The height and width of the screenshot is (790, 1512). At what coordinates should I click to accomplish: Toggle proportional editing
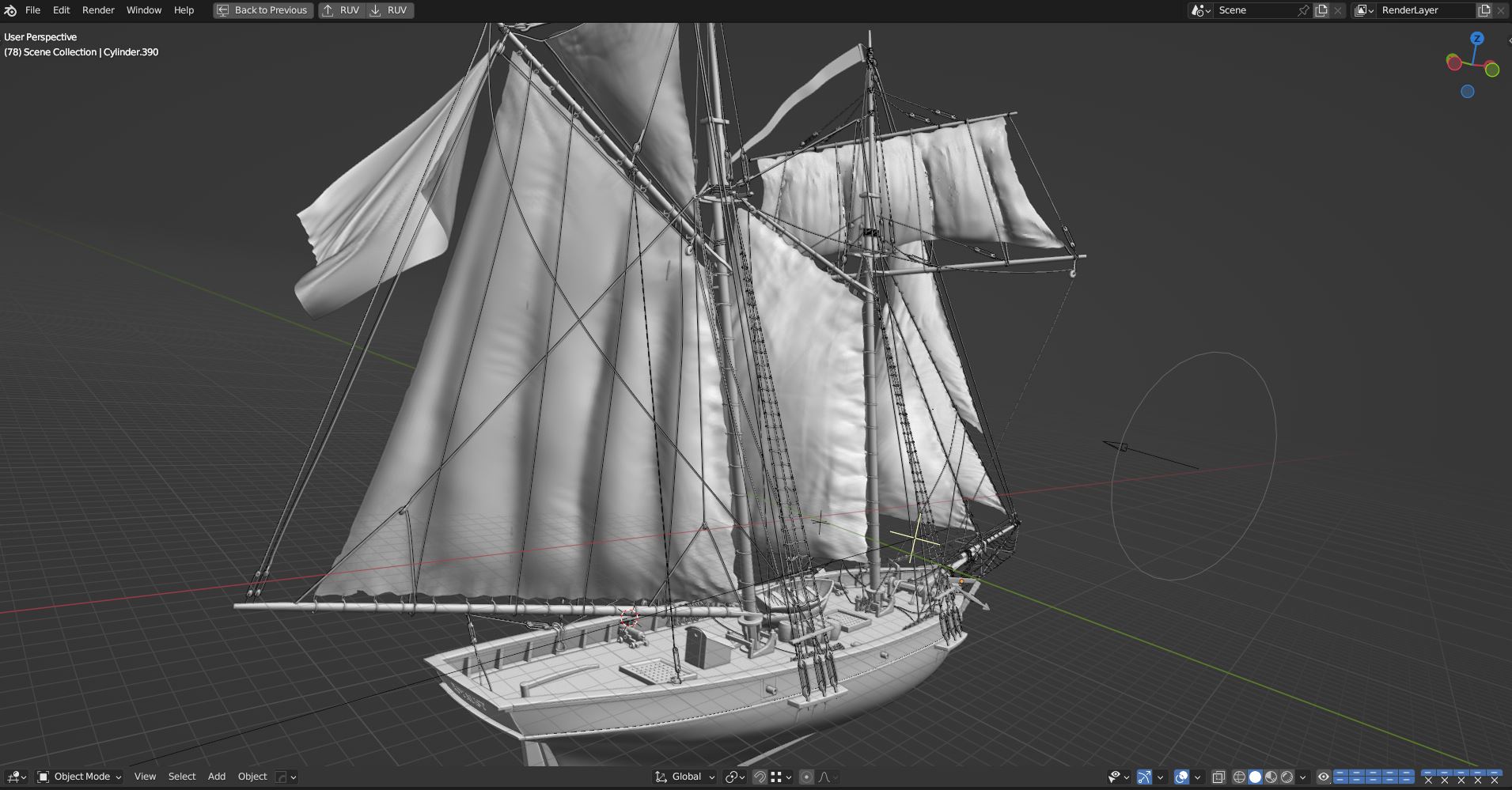click(806, 777)
